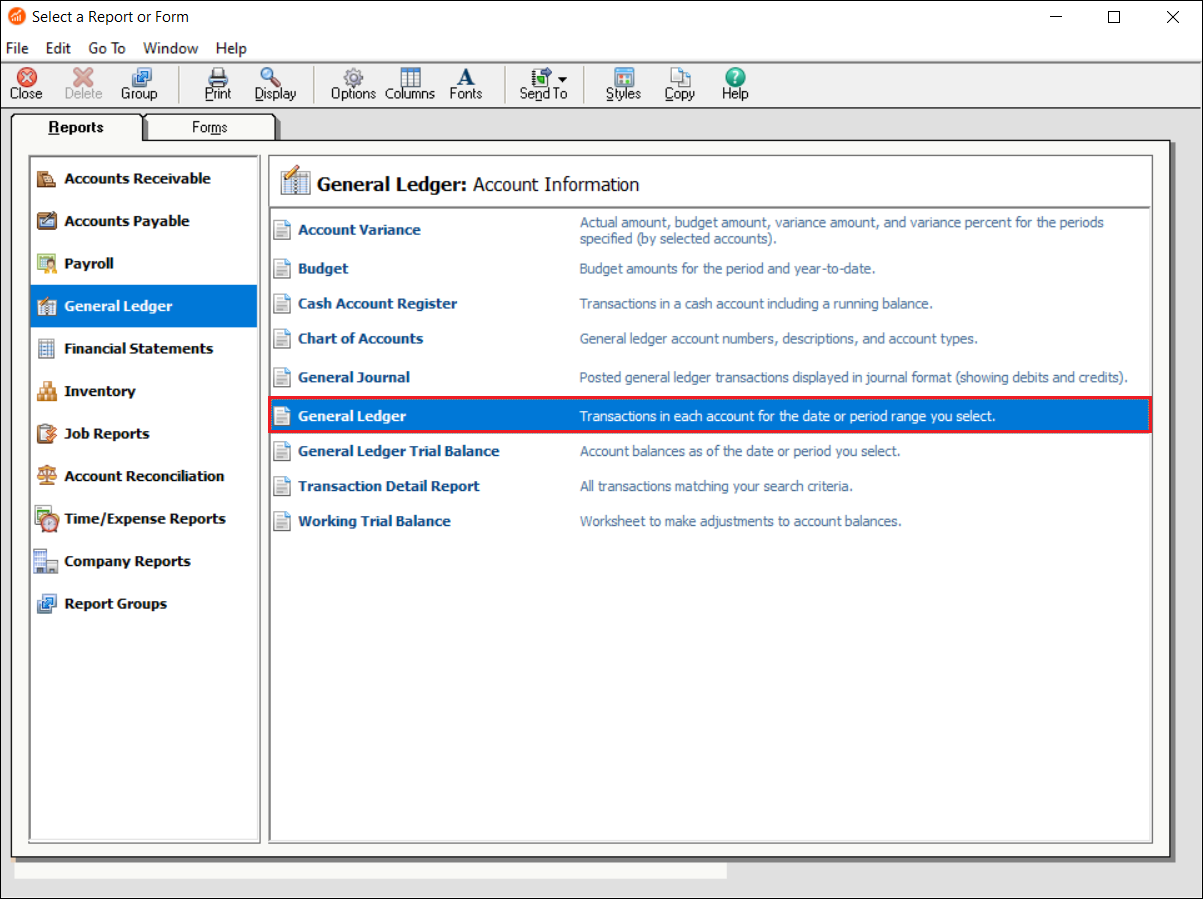Open the File menu

click(17, 48)
